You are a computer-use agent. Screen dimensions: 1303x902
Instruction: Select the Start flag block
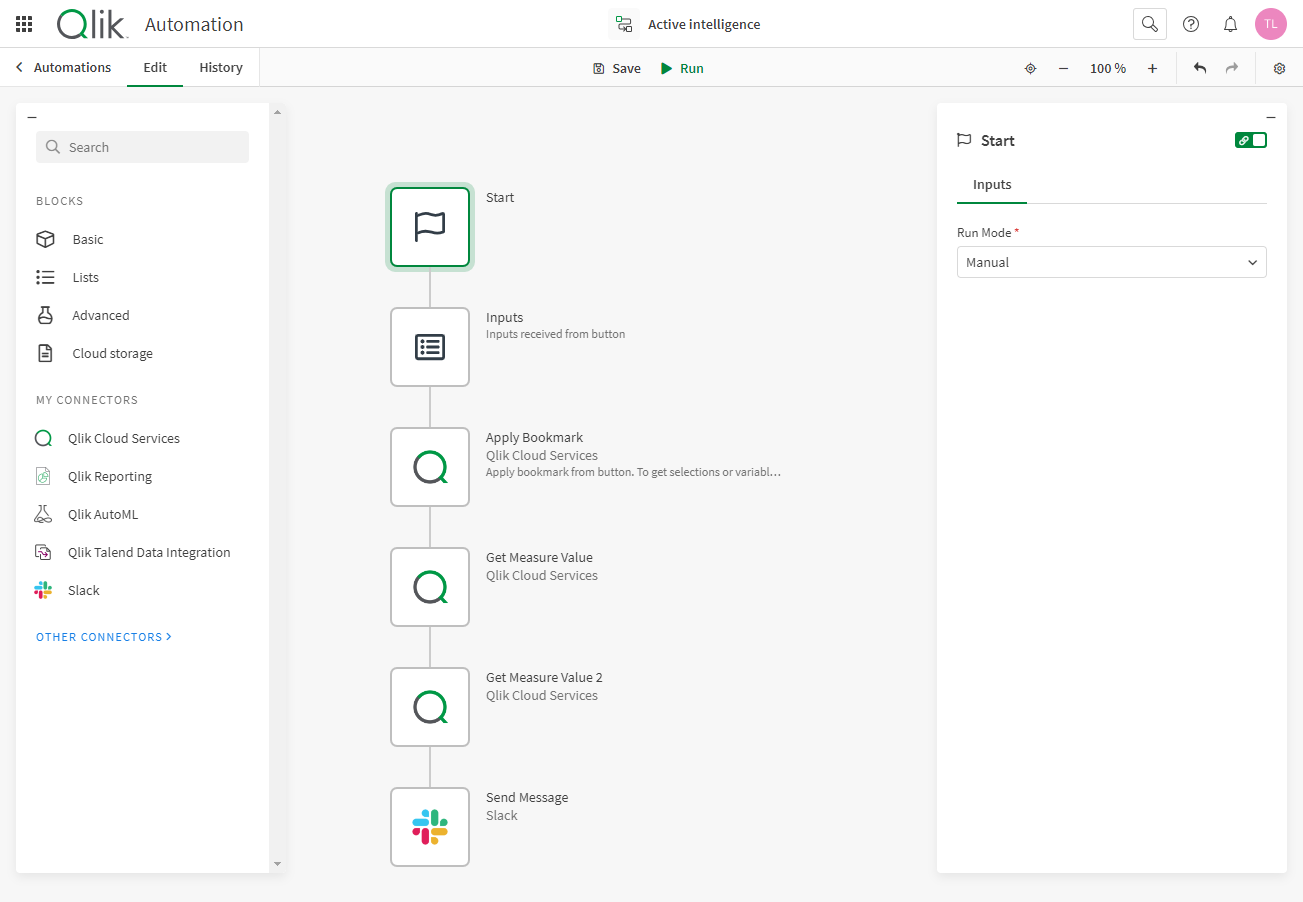pos(430,227)
